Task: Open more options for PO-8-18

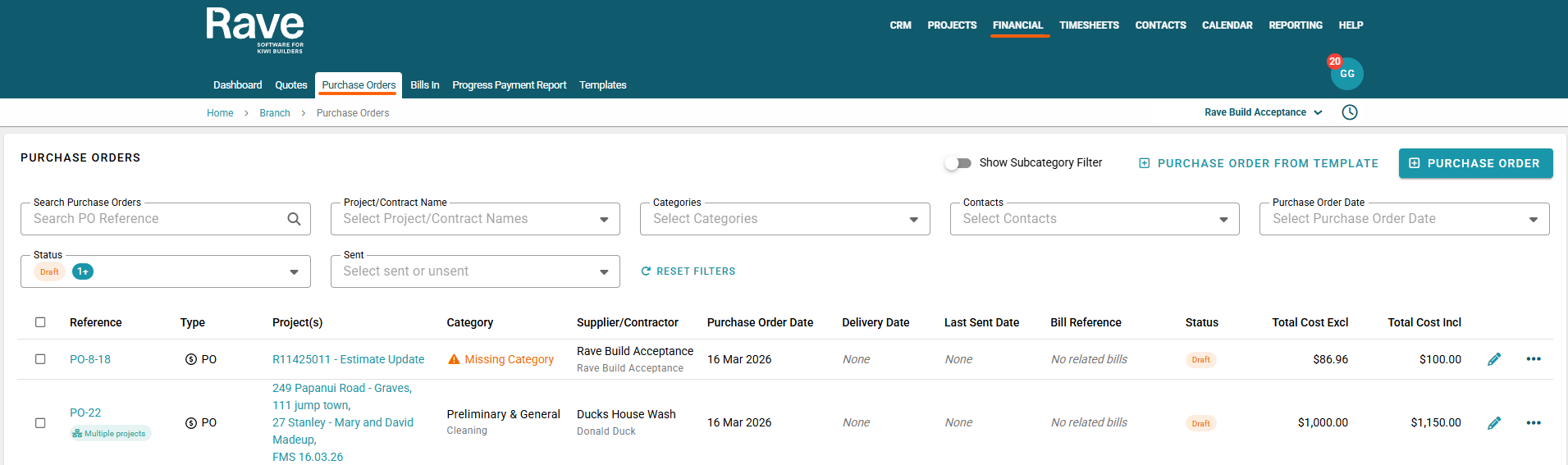Action: pyautogui.click(x=1533, y=359)
